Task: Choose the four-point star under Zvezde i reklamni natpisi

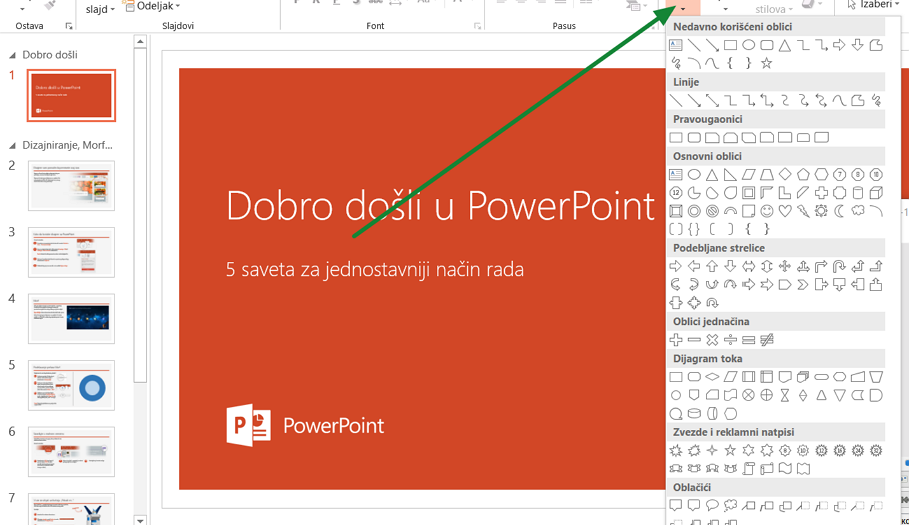Action: pos(712,450)
